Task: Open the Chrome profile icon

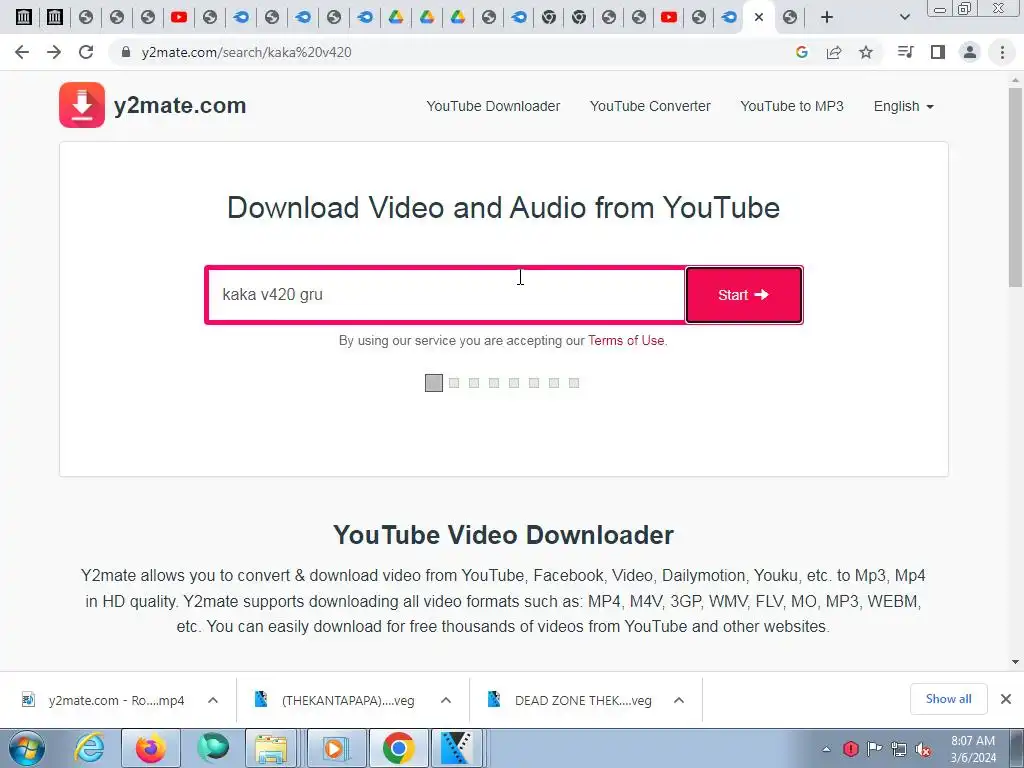Action: (x=970, y=52)
